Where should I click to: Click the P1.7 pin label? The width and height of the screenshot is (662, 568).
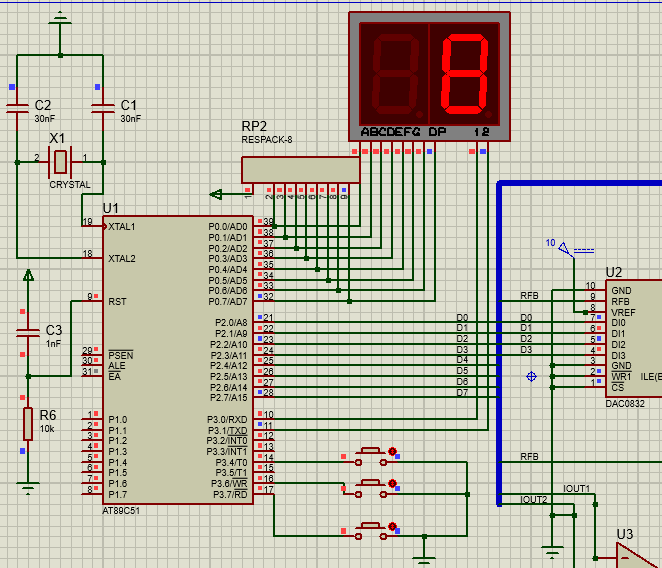[117, 494]
